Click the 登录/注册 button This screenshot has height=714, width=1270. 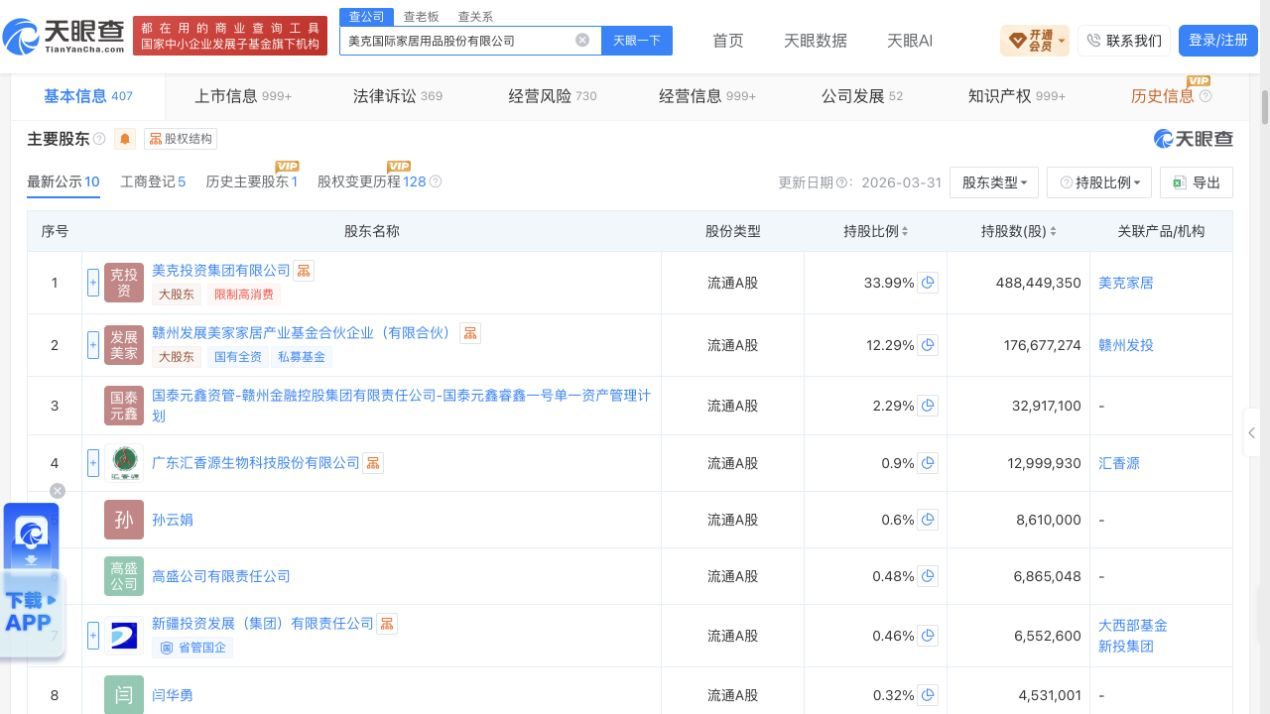(1218, 40)
